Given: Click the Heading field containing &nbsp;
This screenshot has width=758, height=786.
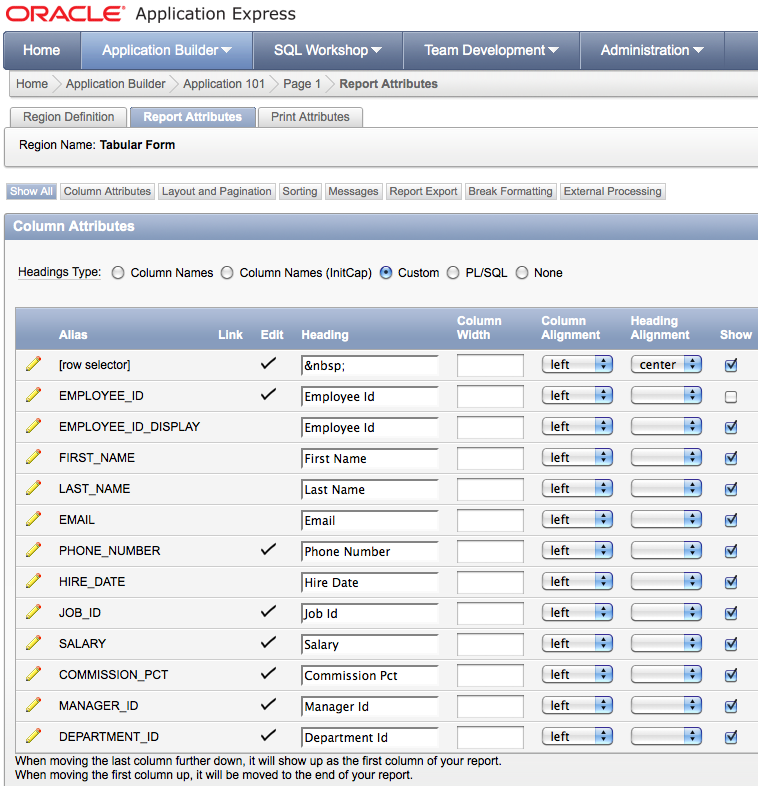Looking at the screenshot, I should 370,365.
